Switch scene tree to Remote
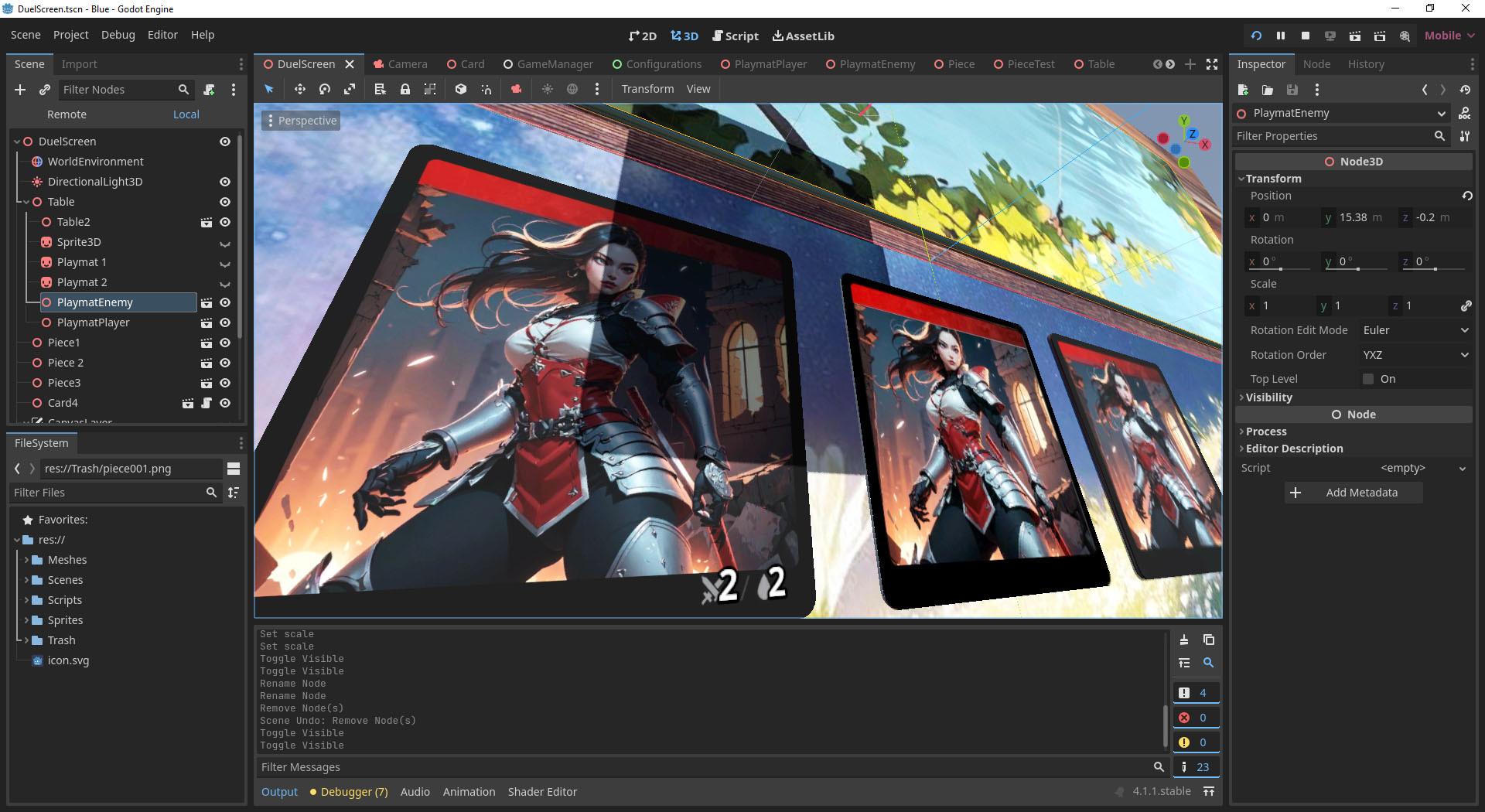The width and height of the screenshot is (1485, 812). tap(67, 114)
